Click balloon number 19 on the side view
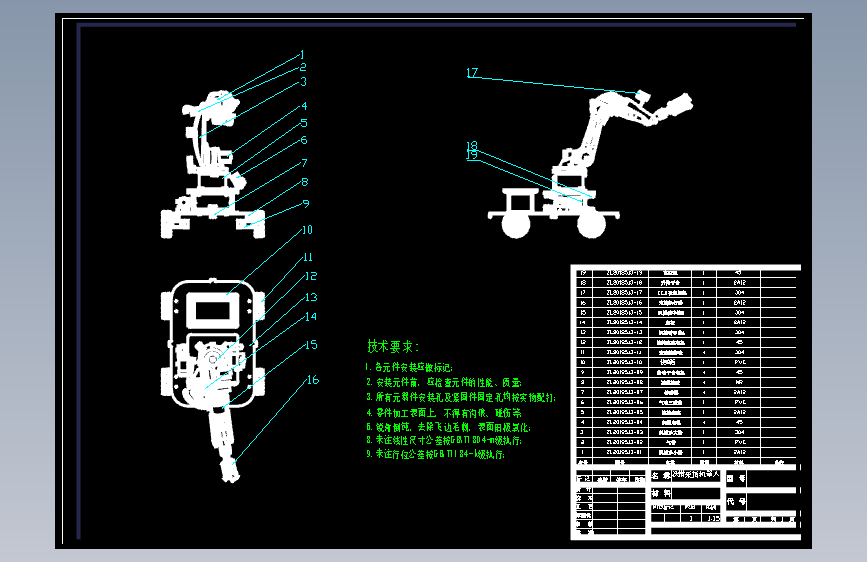Screen dimensions: 867x562 pyautogui.click(x=472, y=155)
